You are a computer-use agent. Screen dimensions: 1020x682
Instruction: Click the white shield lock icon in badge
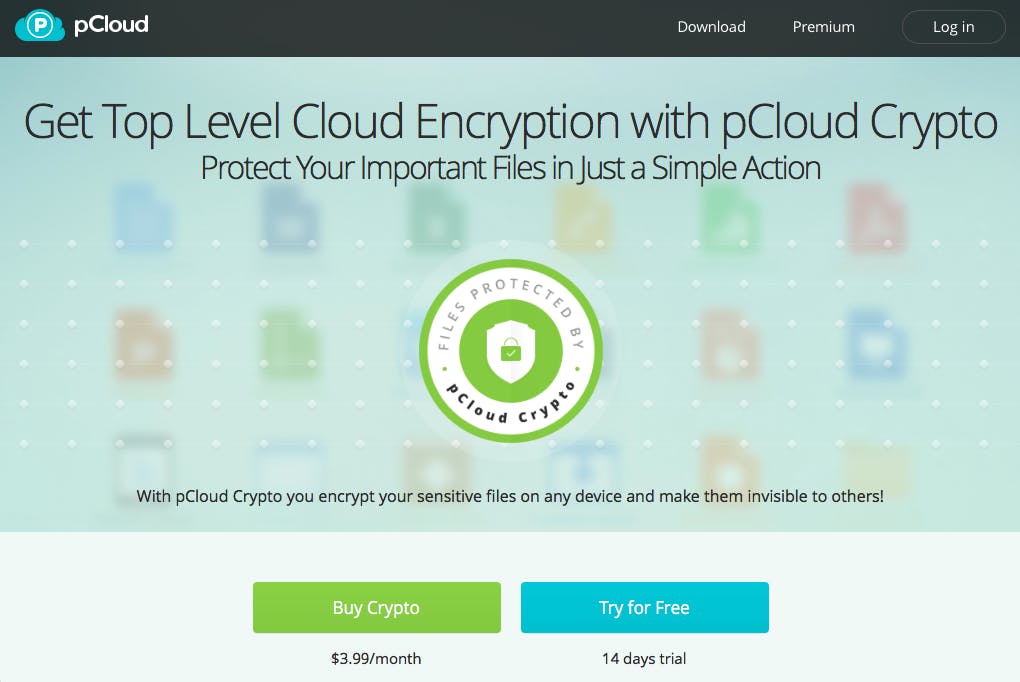click(511, 351)
